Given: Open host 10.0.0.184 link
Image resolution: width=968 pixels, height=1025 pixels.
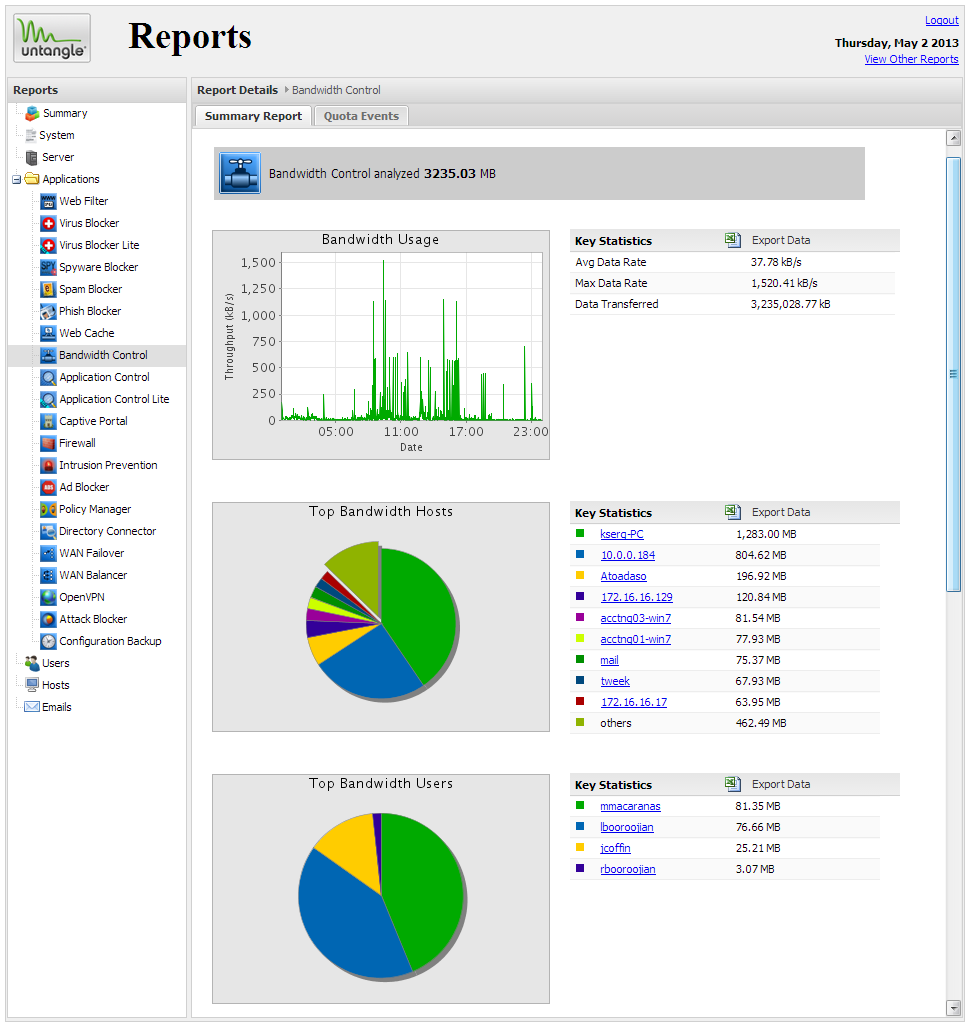Looking at the screenshot, I should (x=627, y=555).
